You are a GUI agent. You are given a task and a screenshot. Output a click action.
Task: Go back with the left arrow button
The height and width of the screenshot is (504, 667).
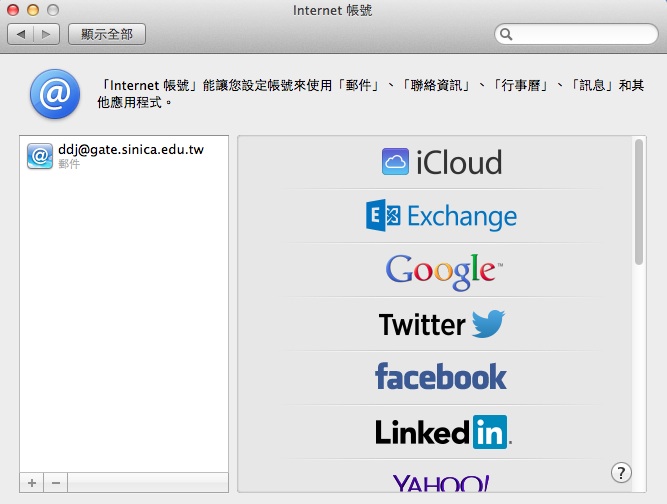21,34
